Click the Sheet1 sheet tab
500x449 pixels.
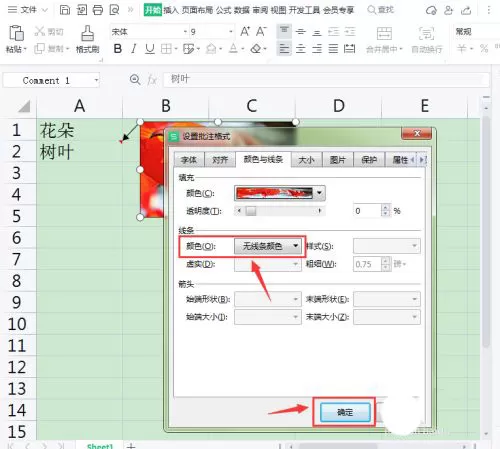pyautogui.click(x=100, y=446)
